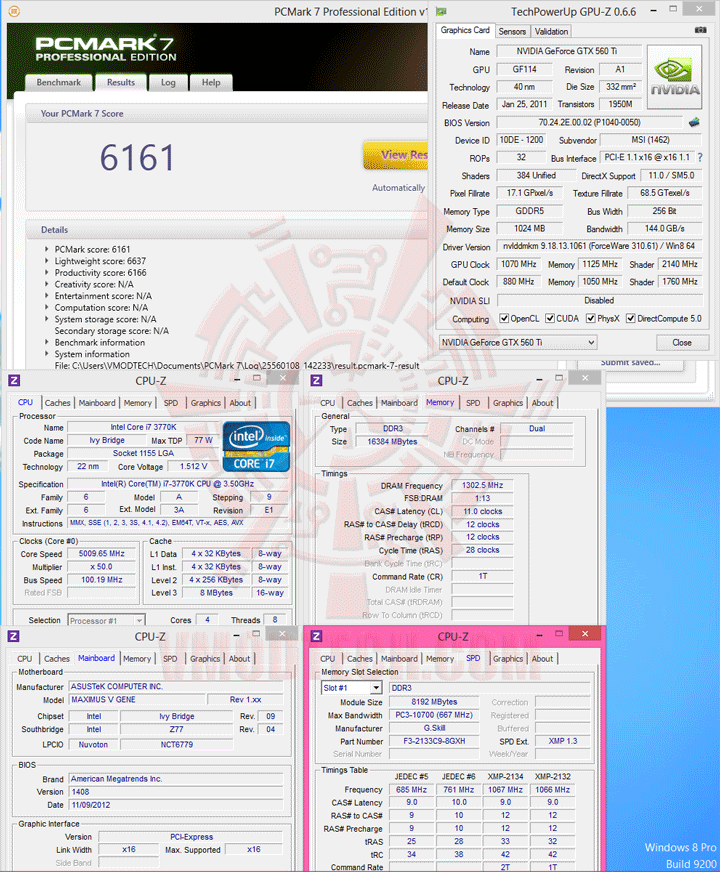Click the NVIDIA logo in GPU-Z
Screen dimensions: 720x872
pos(674,77)
